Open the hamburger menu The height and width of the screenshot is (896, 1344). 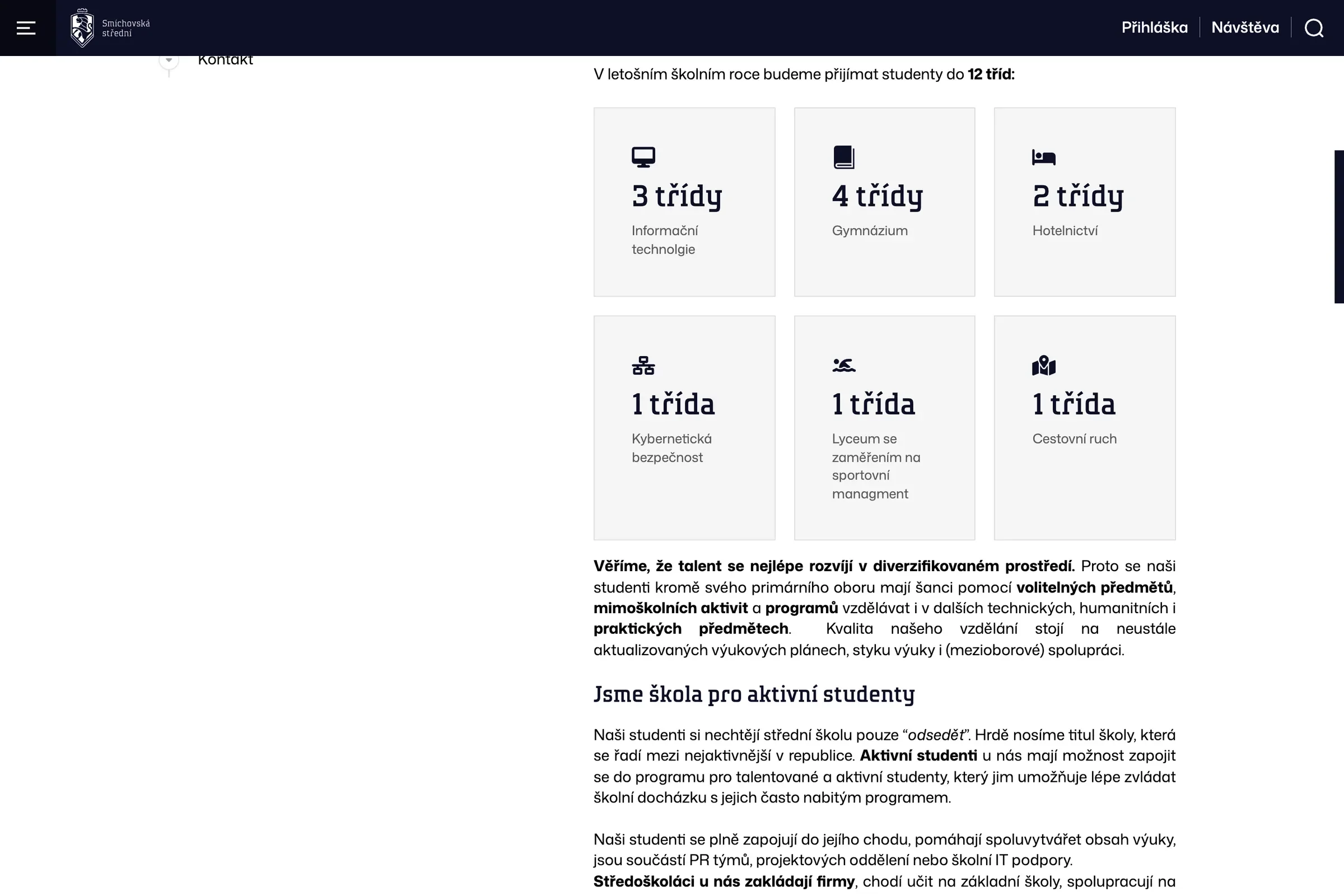(x=26, y=27)
